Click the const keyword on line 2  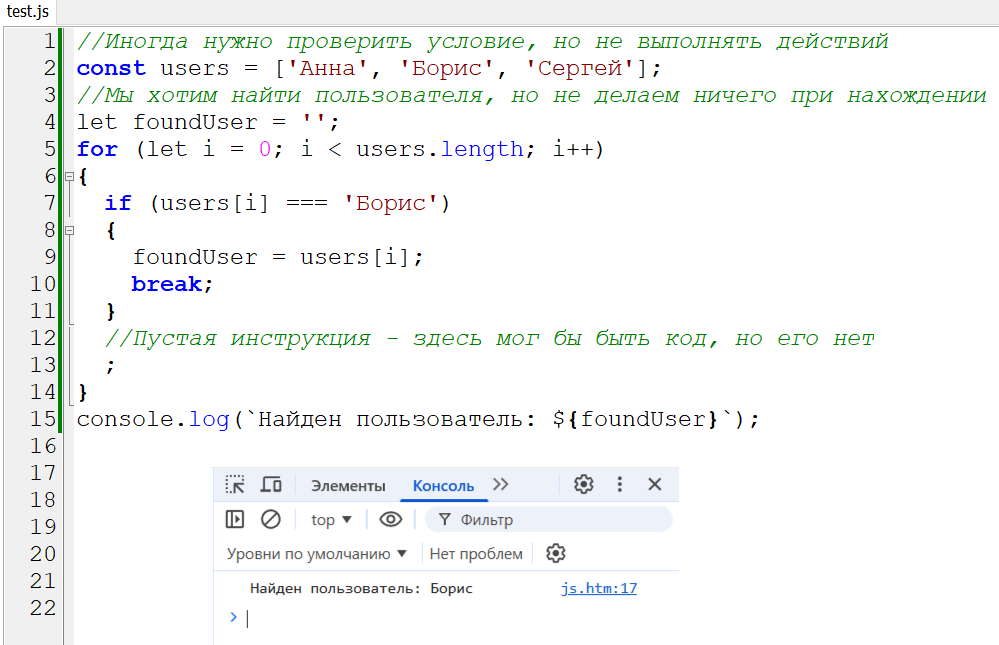[111, 68]
